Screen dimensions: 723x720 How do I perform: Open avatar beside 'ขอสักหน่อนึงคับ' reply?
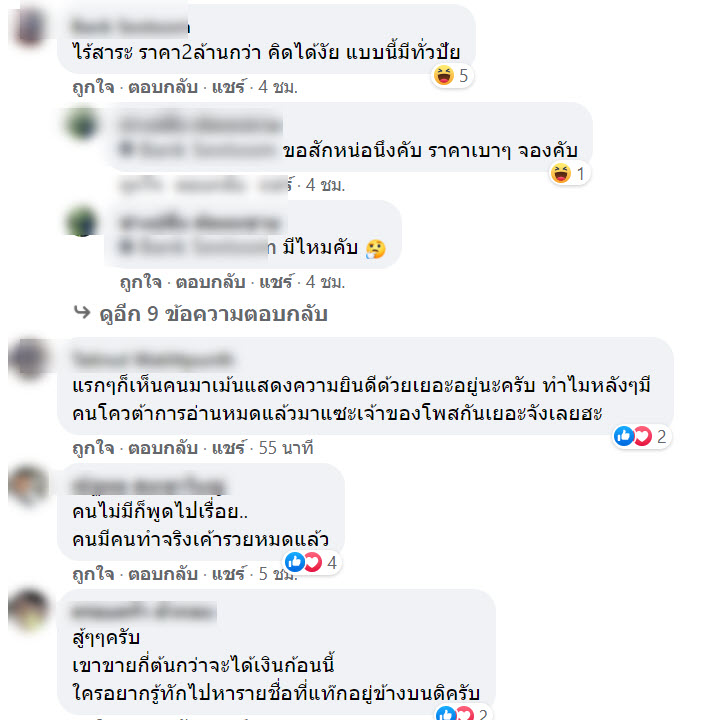point(82,124)
